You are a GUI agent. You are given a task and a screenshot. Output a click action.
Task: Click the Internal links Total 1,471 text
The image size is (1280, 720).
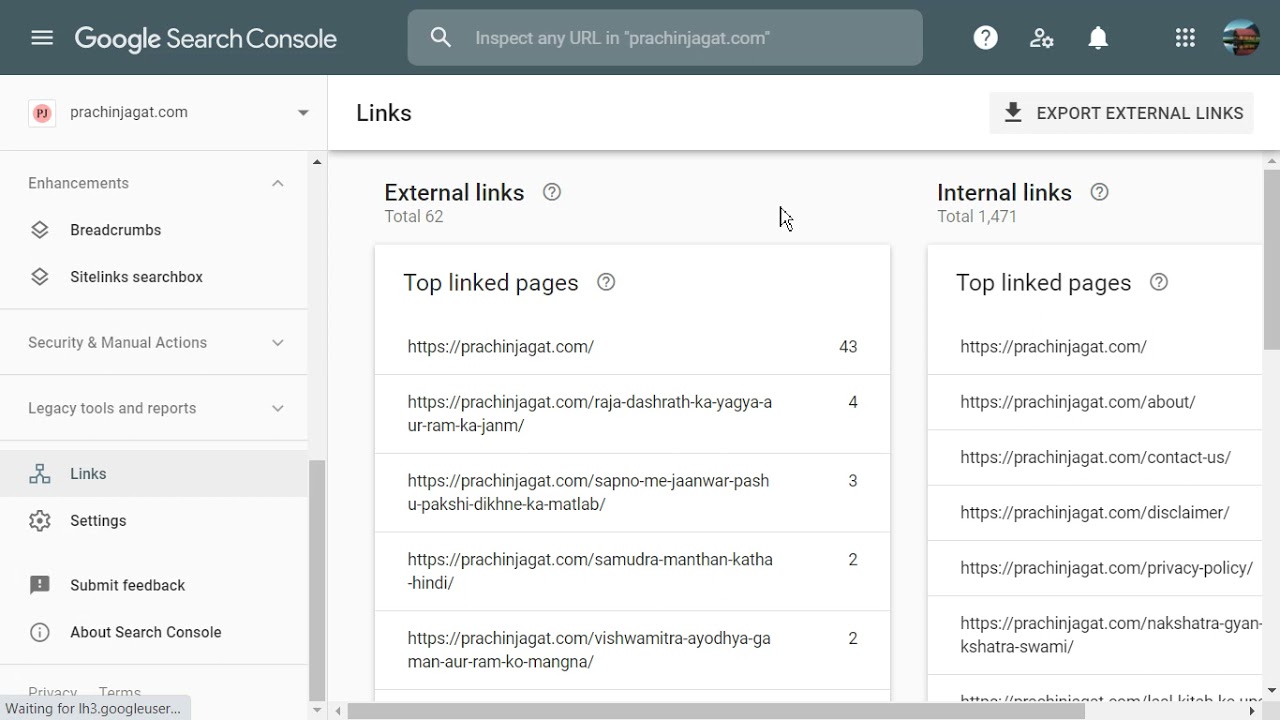click(977, 217)
